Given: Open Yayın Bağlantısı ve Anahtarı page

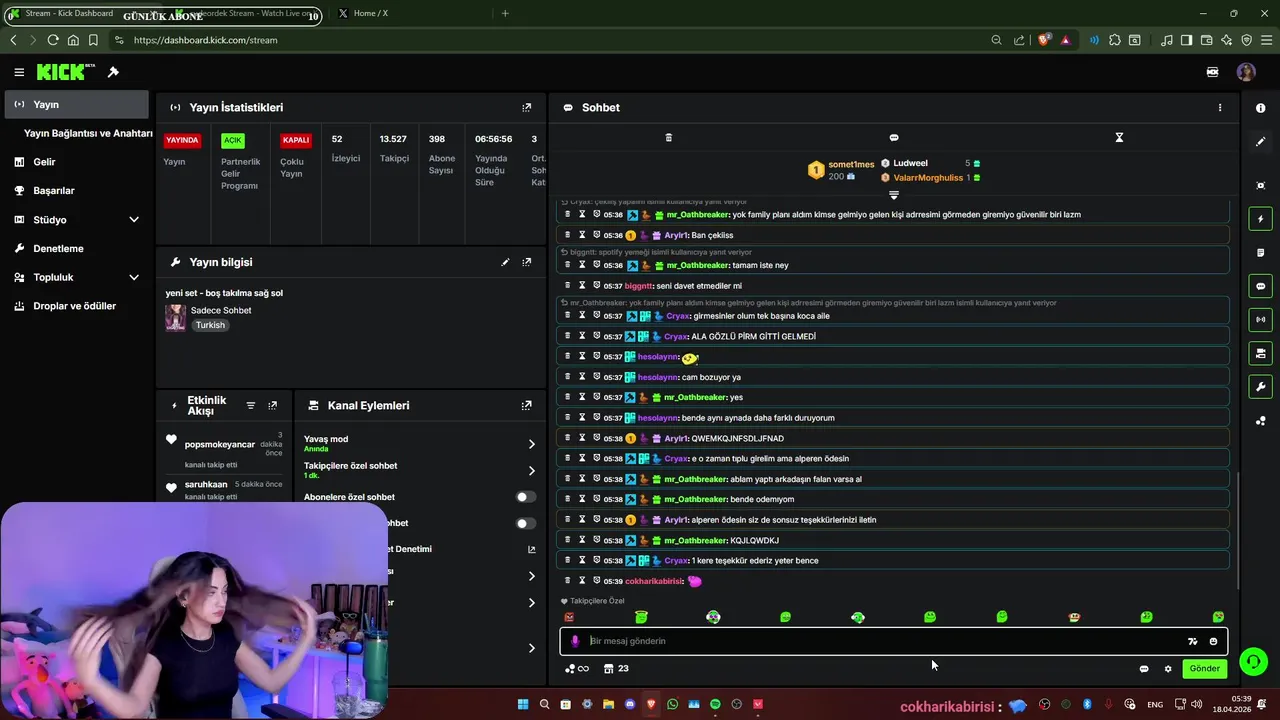Looking at the screenshot, I should [x=88, y=133].
